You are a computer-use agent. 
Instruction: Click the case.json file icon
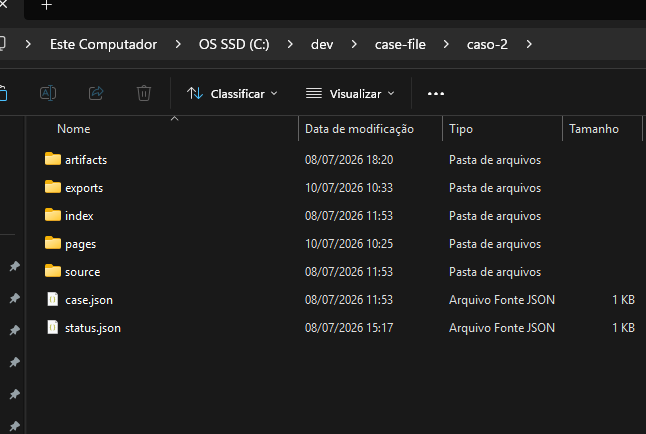(53, 299)
